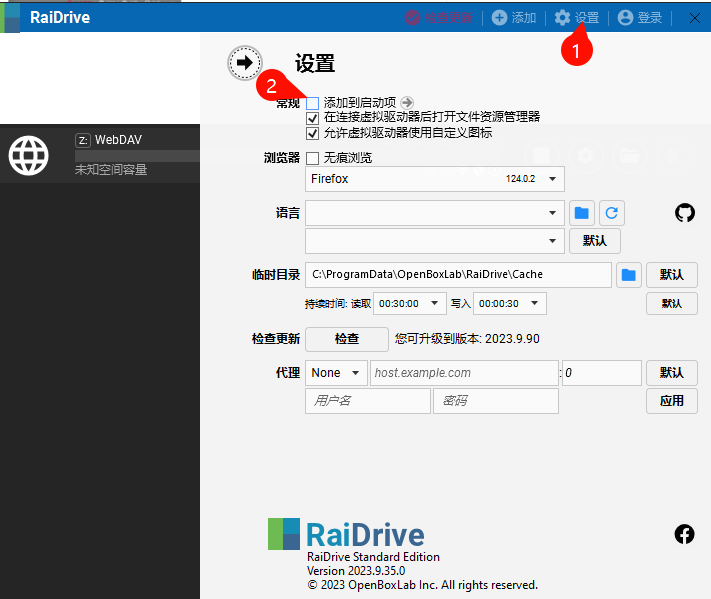This screenshot has height=599, width=711.
Task: Open the proxy type dropdown None
Action: [x=336, y=373]
